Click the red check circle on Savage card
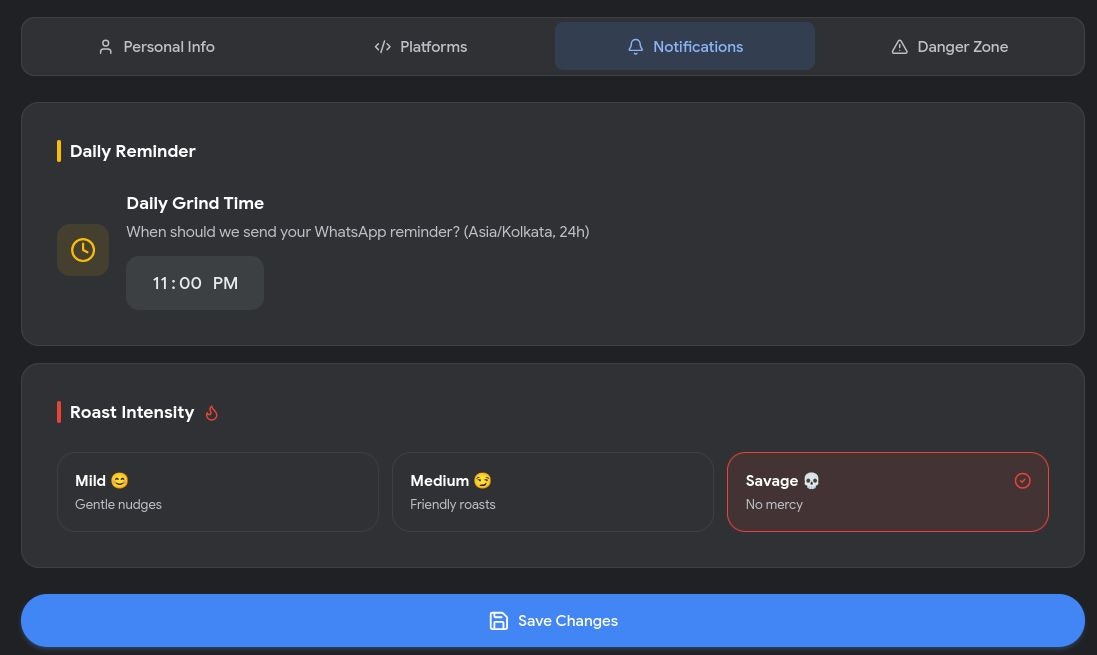 click(x=1022, y=480)
